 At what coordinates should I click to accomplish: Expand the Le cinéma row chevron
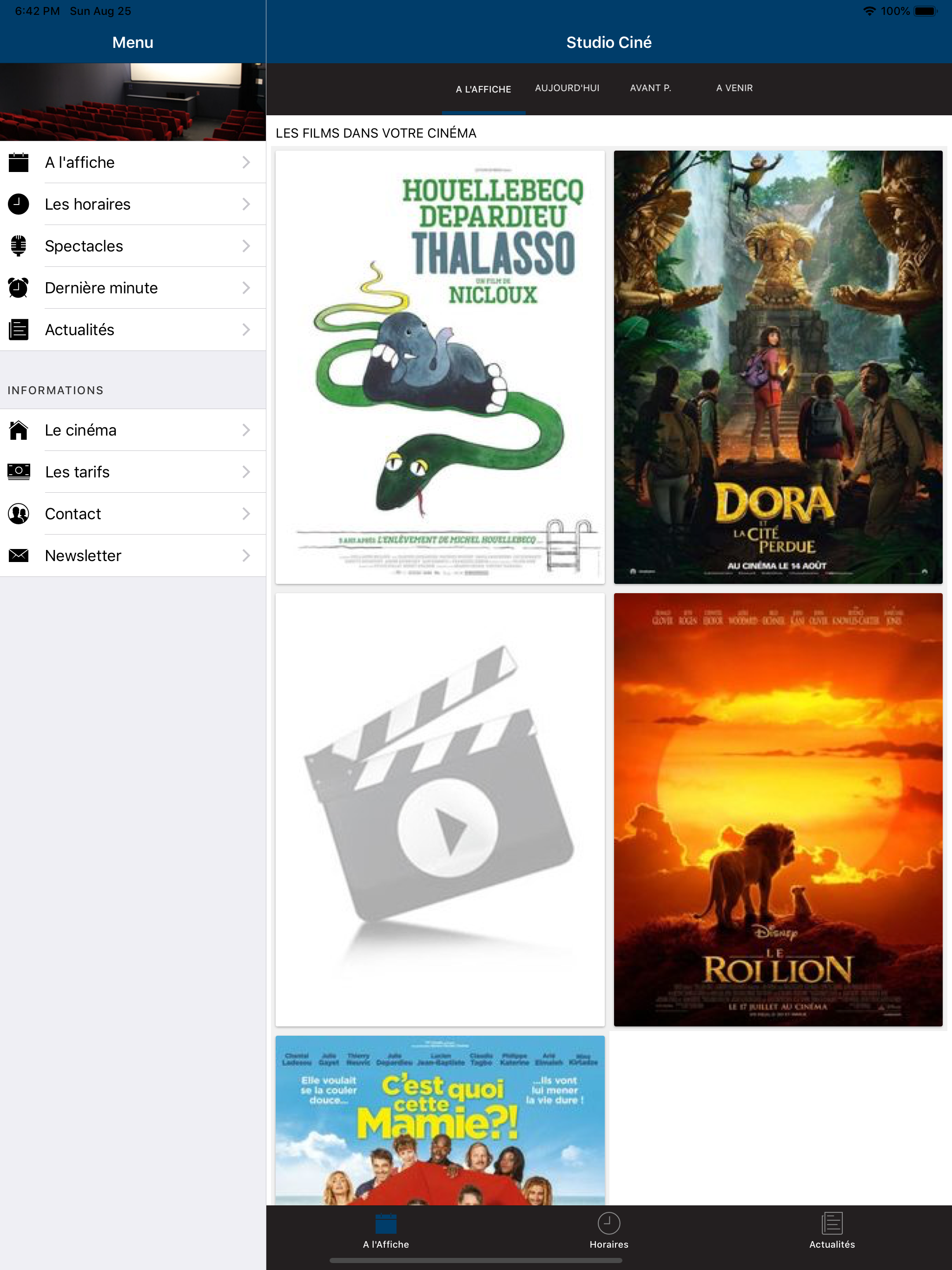tap(246, 430)
